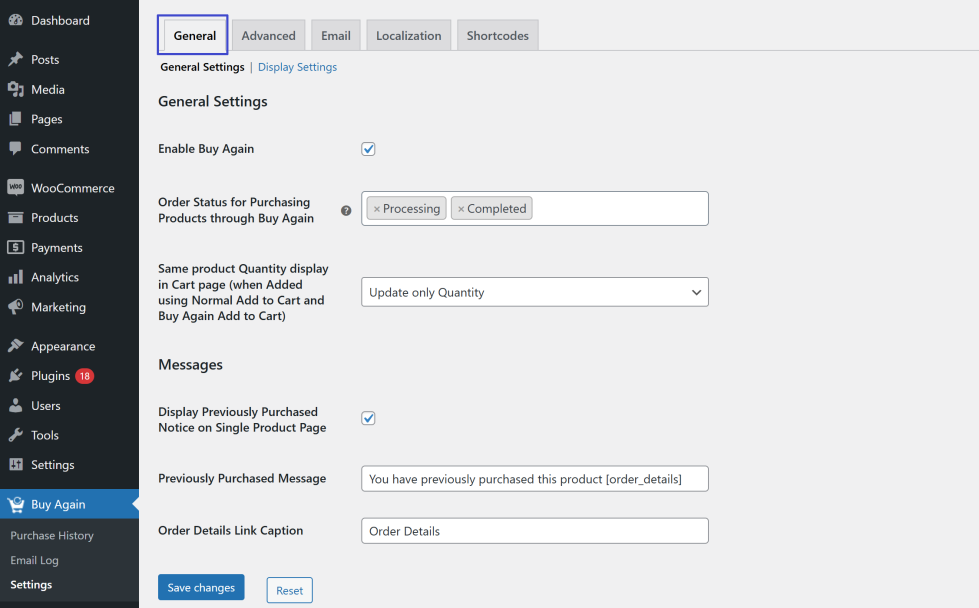Click the Buy Again cart icon
This screenshot has width=979, height=608.
15,505
